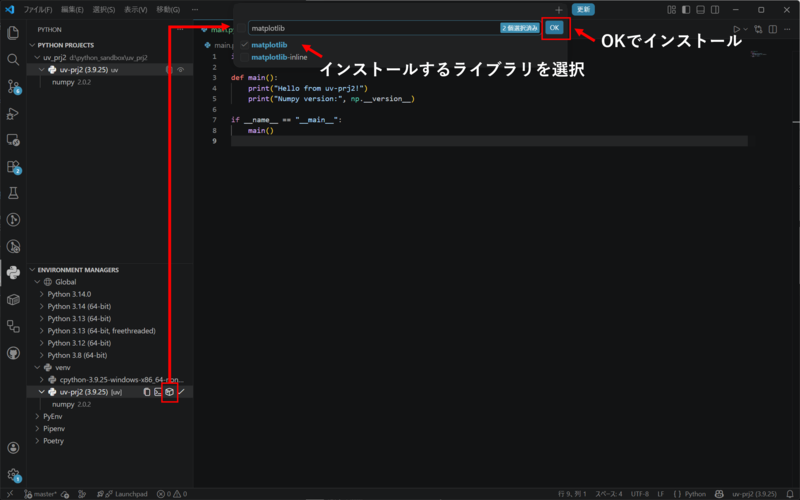Expand the PyEnv manager node
This screenshot has height=500, width=800.
coord(37,416)
